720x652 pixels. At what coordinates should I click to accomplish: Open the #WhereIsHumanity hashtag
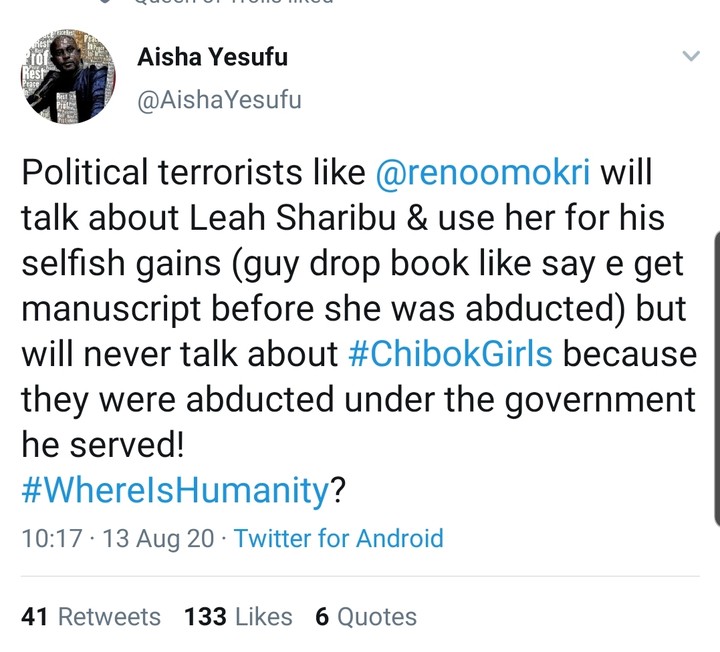[175, 490]
